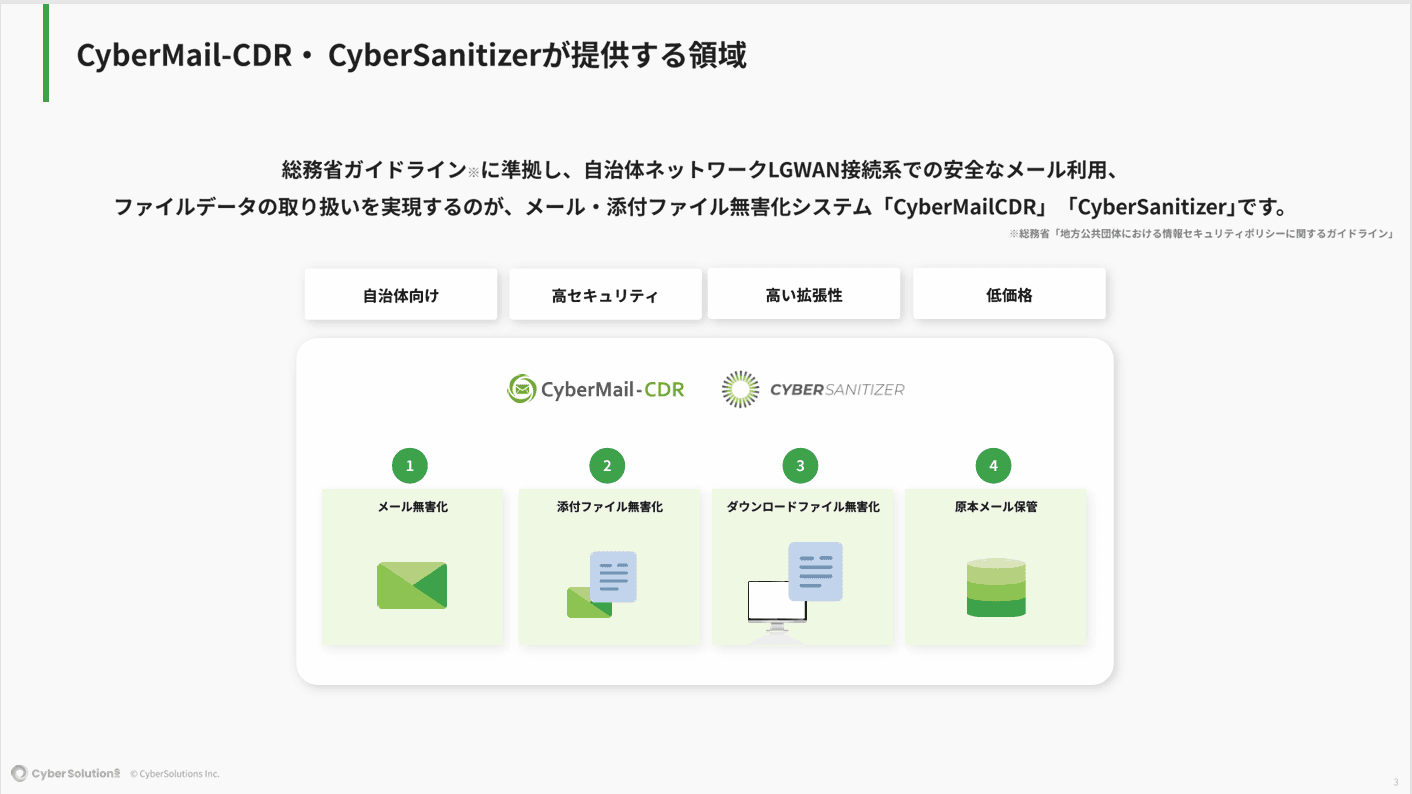Select the 低価格 box
Viewport: 1412px width, 794px height.
1009,295
